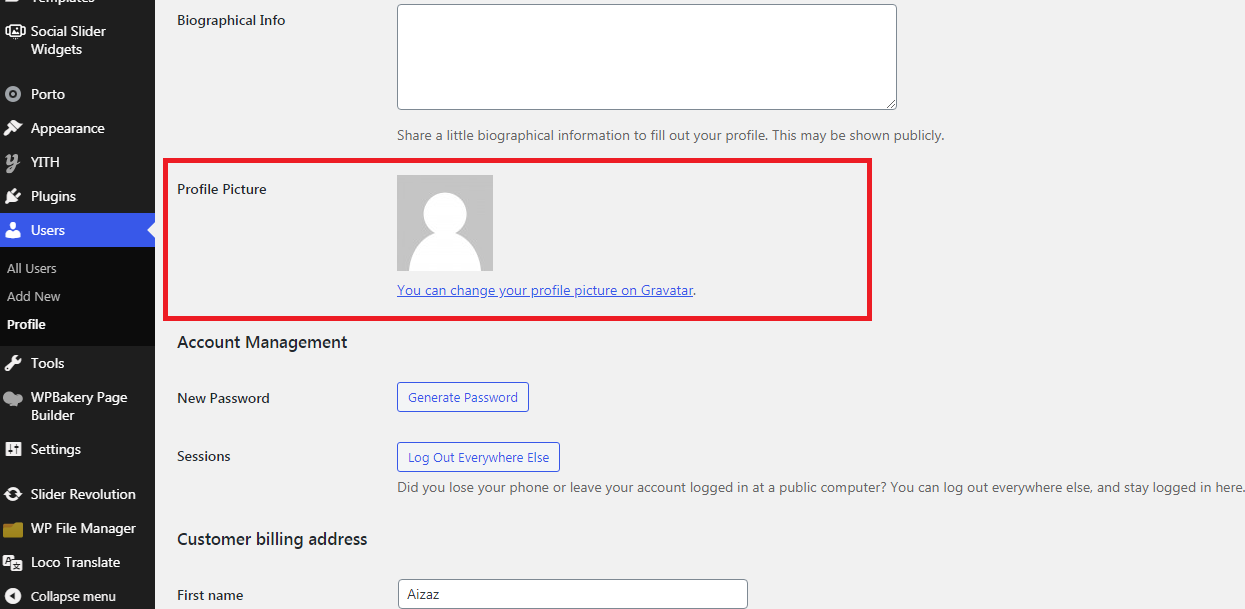Click the WP File Manager folder icon

(13, 529)
